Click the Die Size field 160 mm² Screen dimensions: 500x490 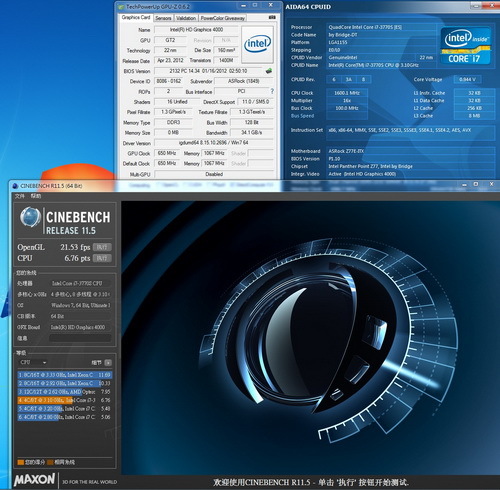coord(226,50)
